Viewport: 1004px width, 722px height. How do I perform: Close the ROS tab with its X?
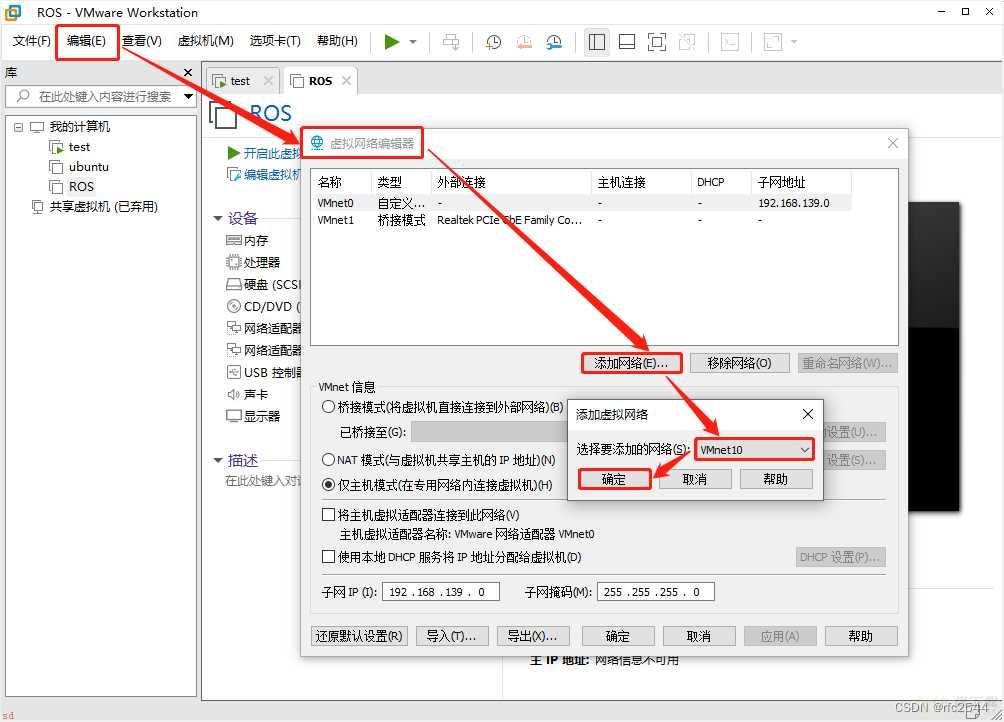[346, 81]
